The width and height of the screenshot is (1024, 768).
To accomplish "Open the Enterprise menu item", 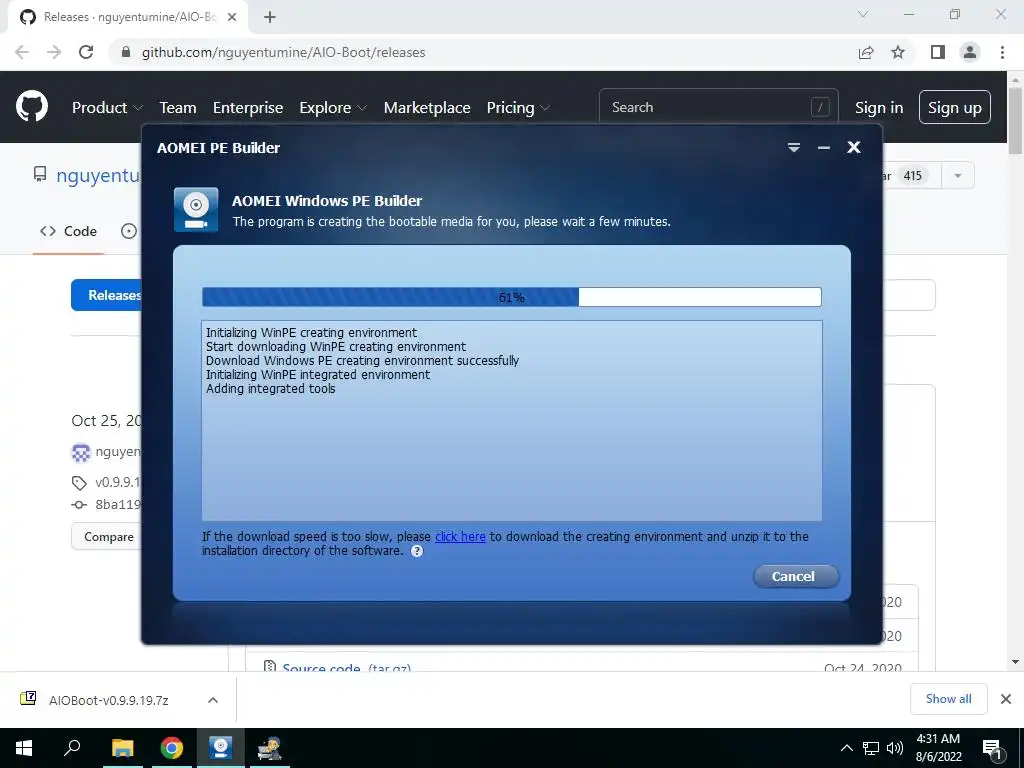I will click(248, 108).
